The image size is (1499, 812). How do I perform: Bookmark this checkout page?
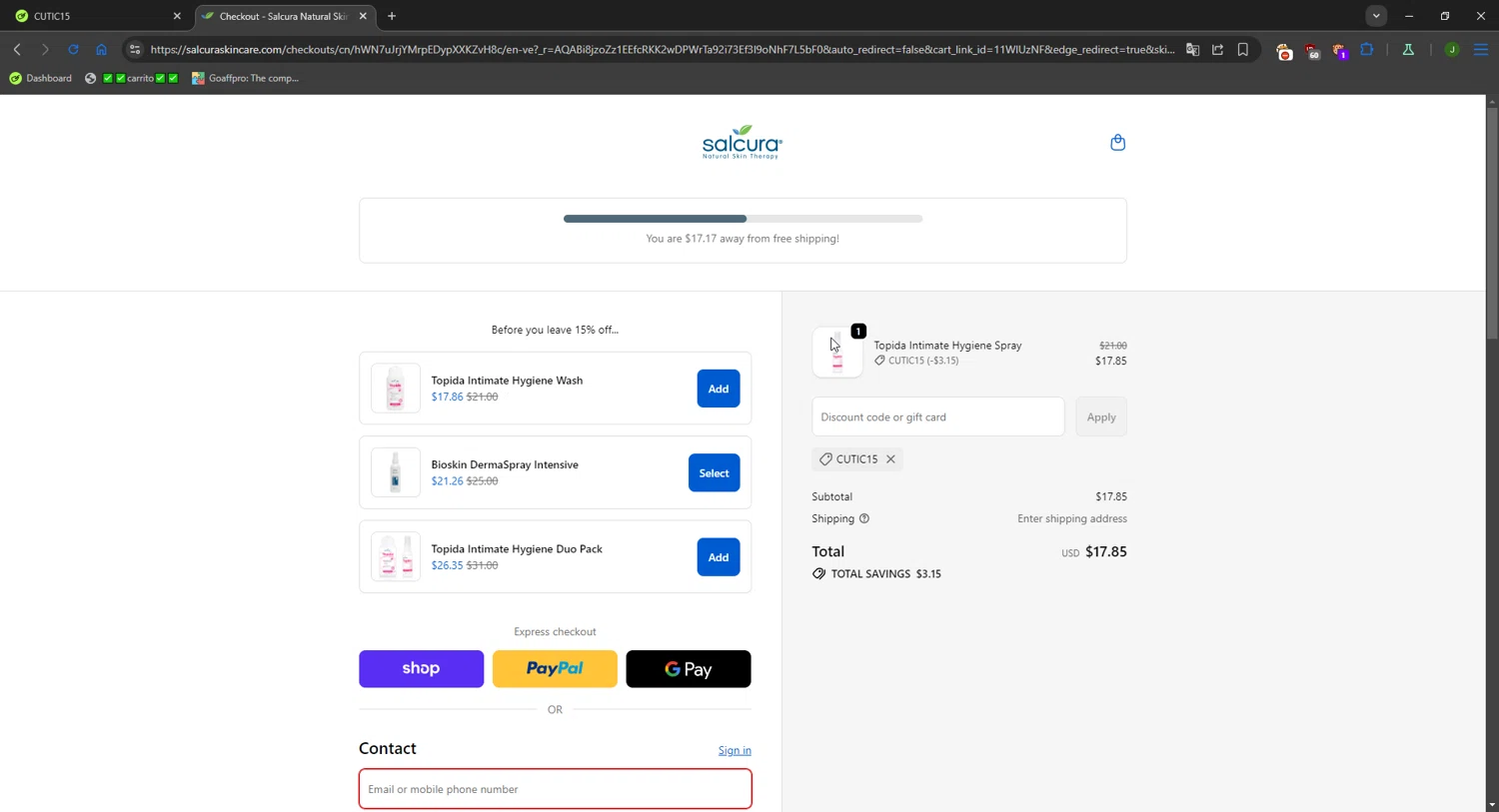pyautogui.click(x=1243, y=49)
